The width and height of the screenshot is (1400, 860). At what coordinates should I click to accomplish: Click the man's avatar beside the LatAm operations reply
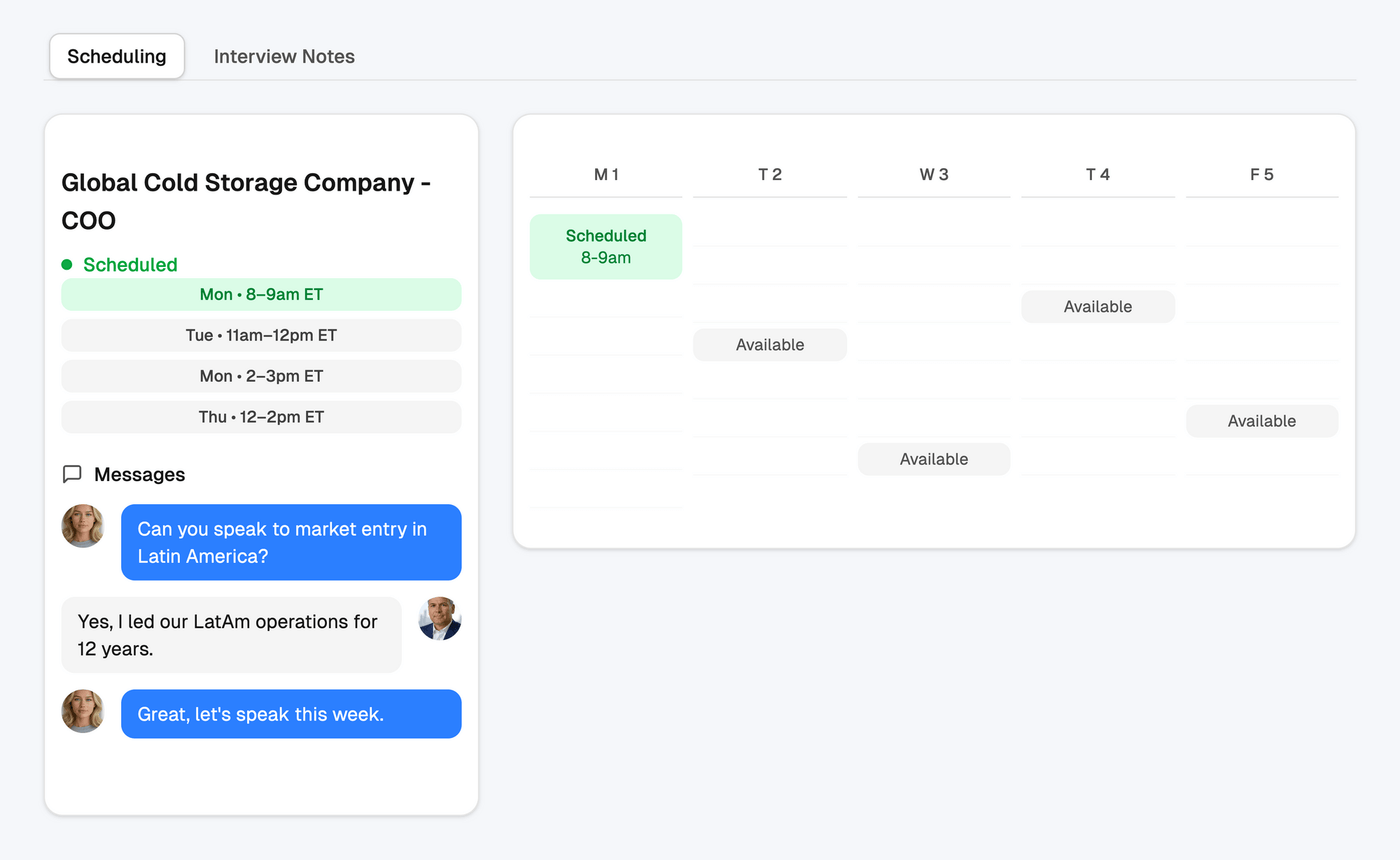point(439,619)
